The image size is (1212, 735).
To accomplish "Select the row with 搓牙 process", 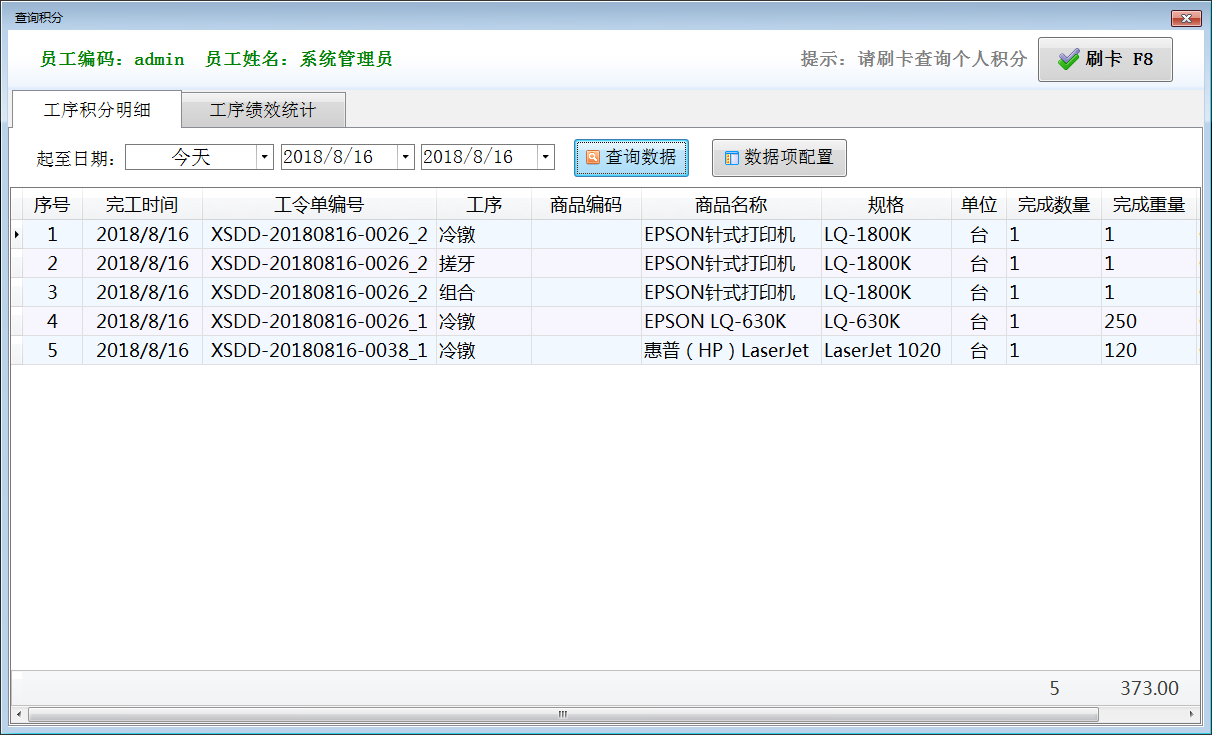I will coord(456,264).
